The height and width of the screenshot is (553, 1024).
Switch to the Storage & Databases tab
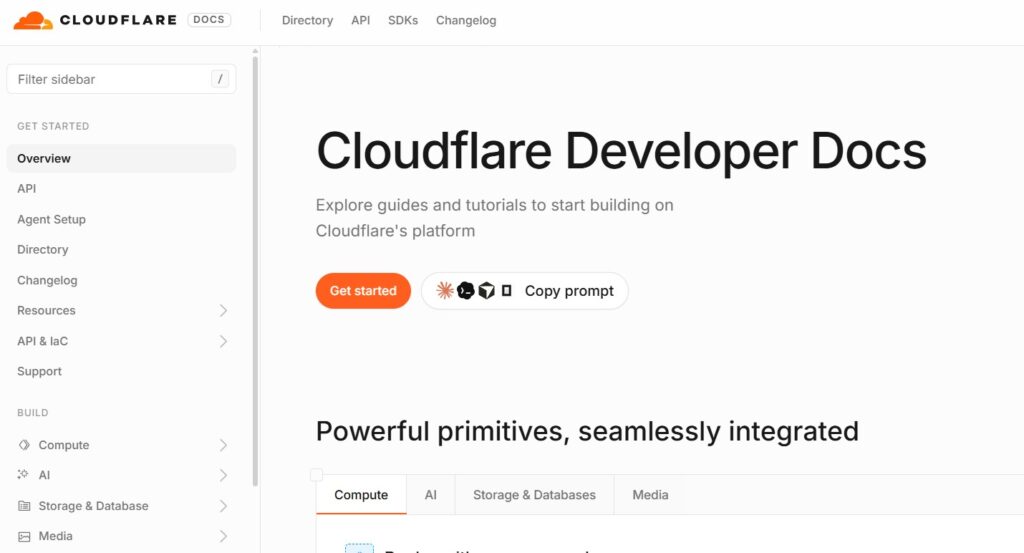click(534, 495)
